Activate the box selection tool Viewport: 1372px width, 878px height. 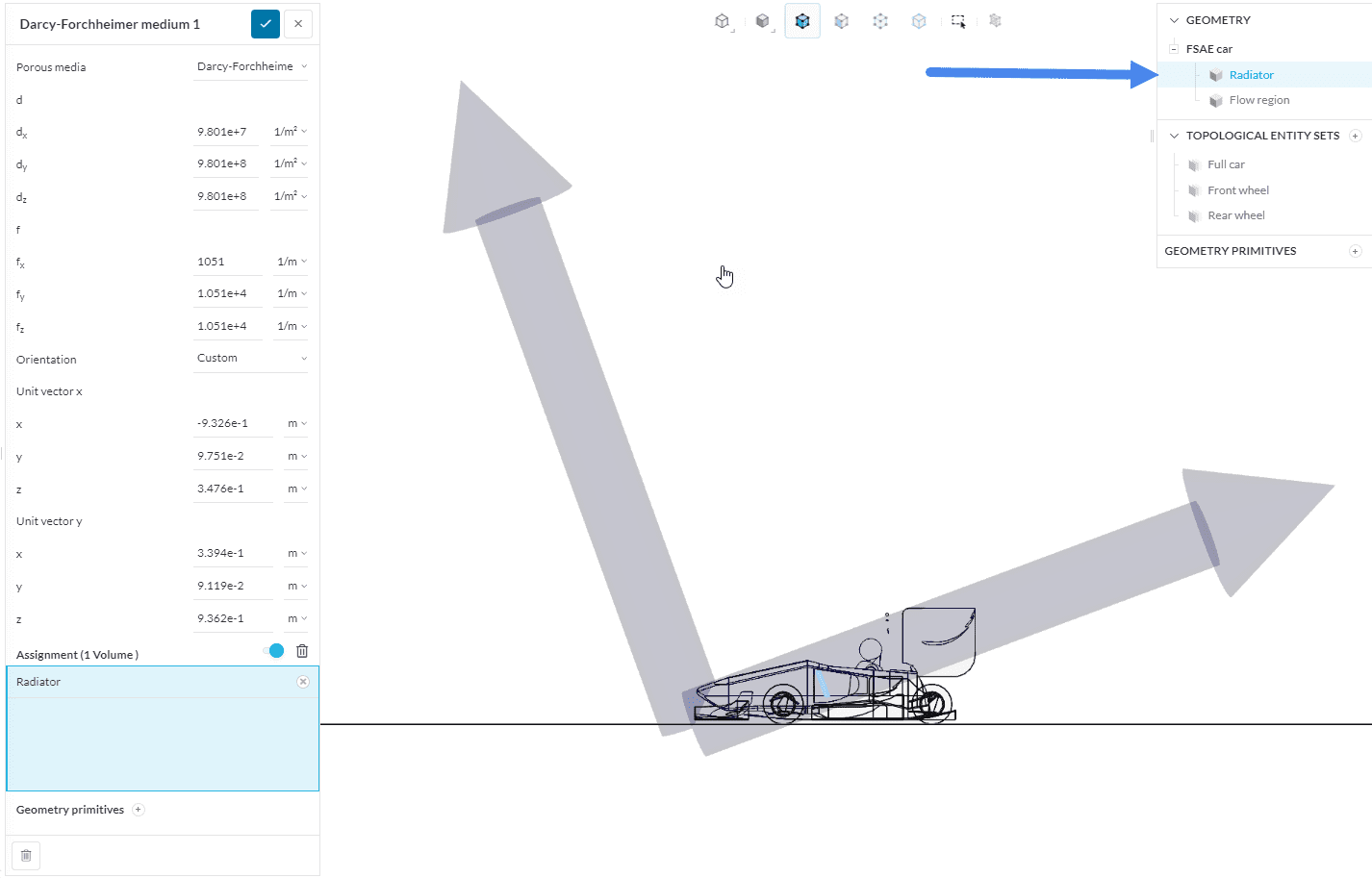tap(958, 21)
